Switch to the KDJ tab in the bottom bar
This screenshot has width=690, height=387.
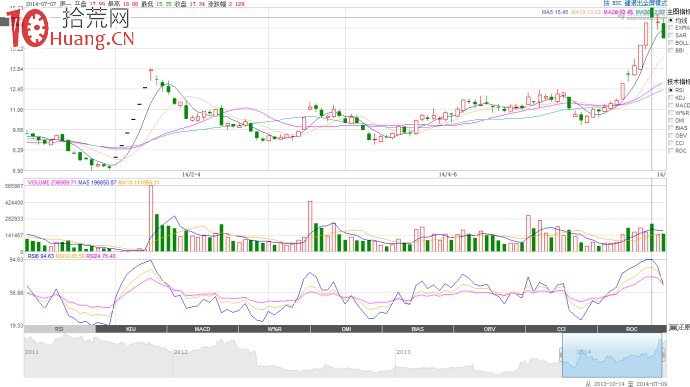(x=131, y=329)
